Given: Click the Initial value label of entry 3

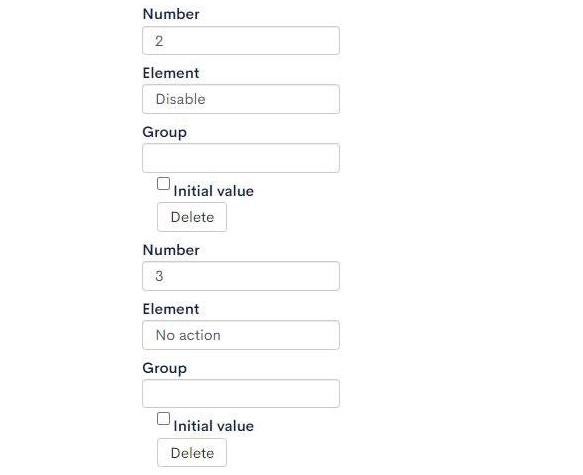Looking at the screenshot, I should (x=213, y=426).
